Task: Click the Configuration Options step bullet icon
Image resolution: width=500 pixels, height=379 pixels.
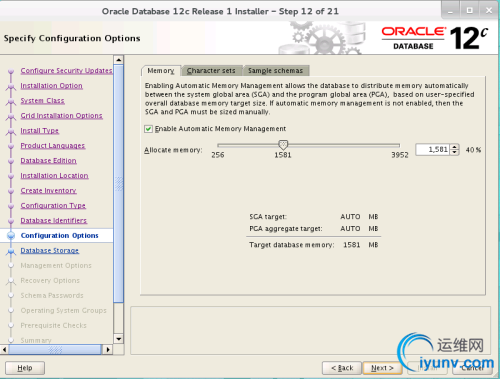Action: click(11, 236)
